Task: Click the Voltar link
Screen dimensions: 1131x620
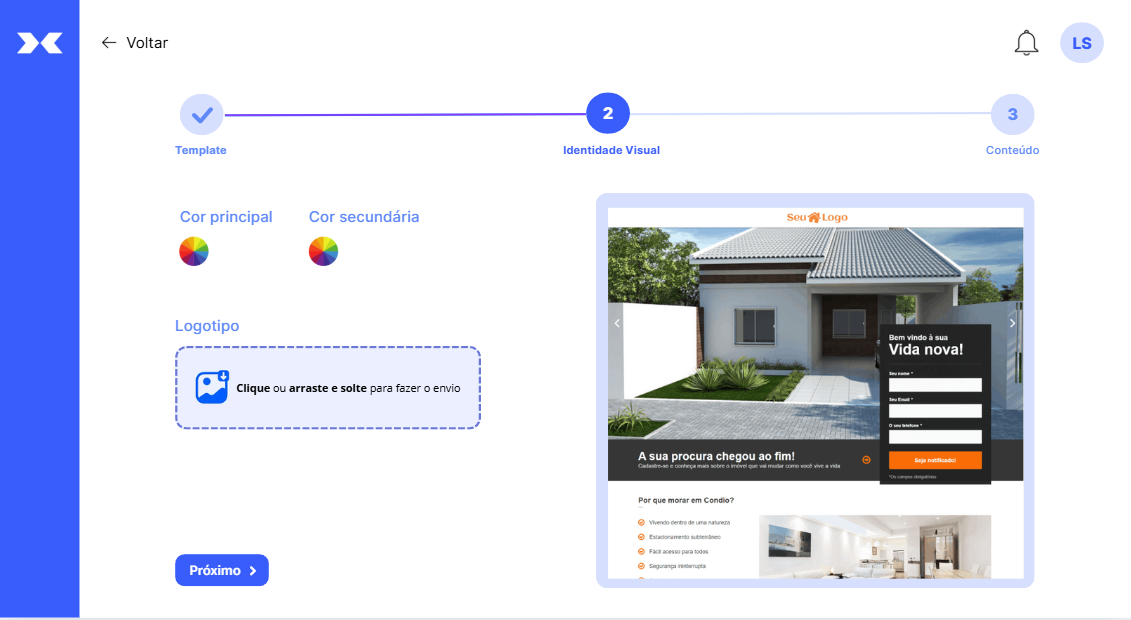Action: coord(146,42)
